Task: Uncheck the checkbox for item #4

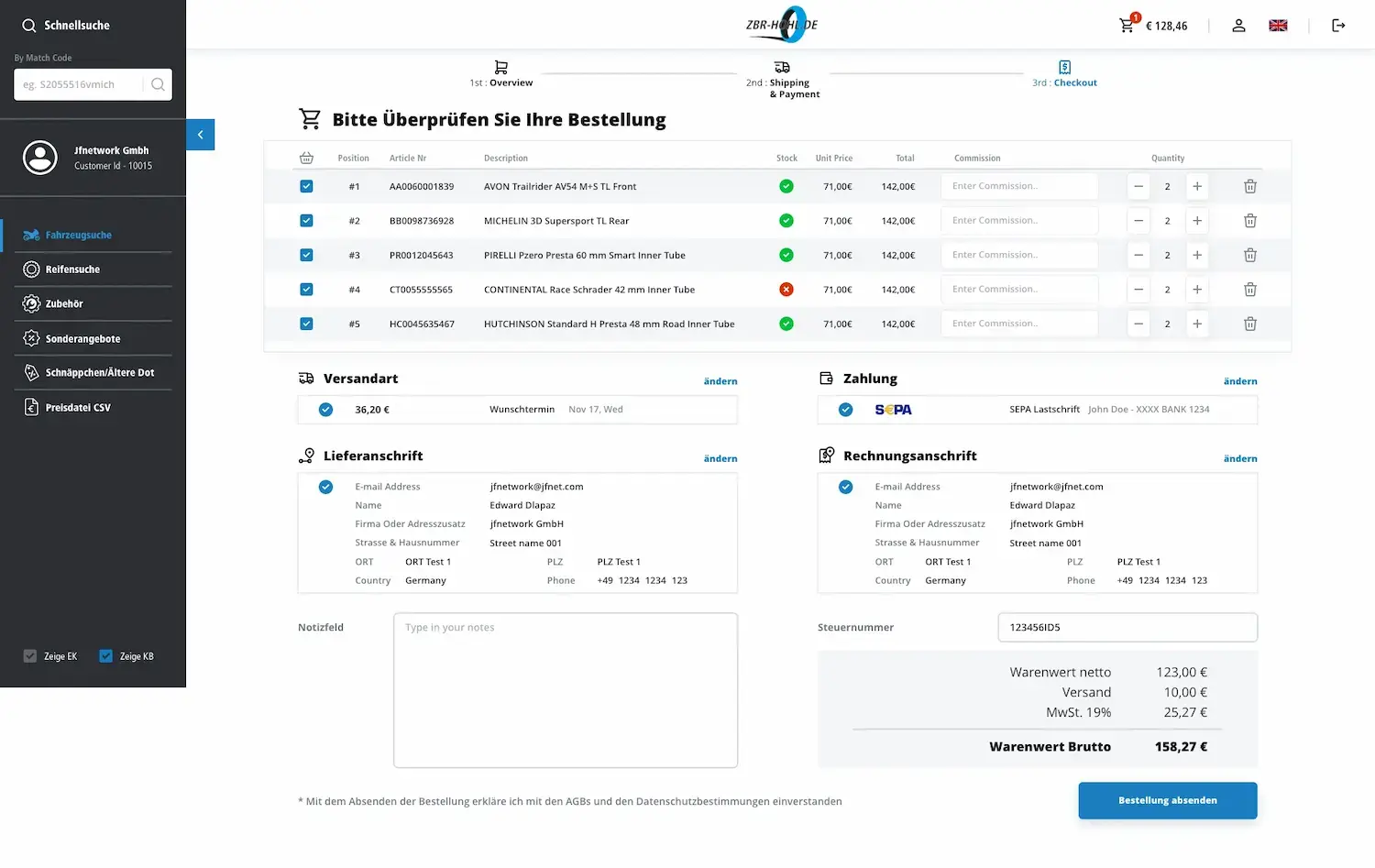Action: (x=306, y=290)
